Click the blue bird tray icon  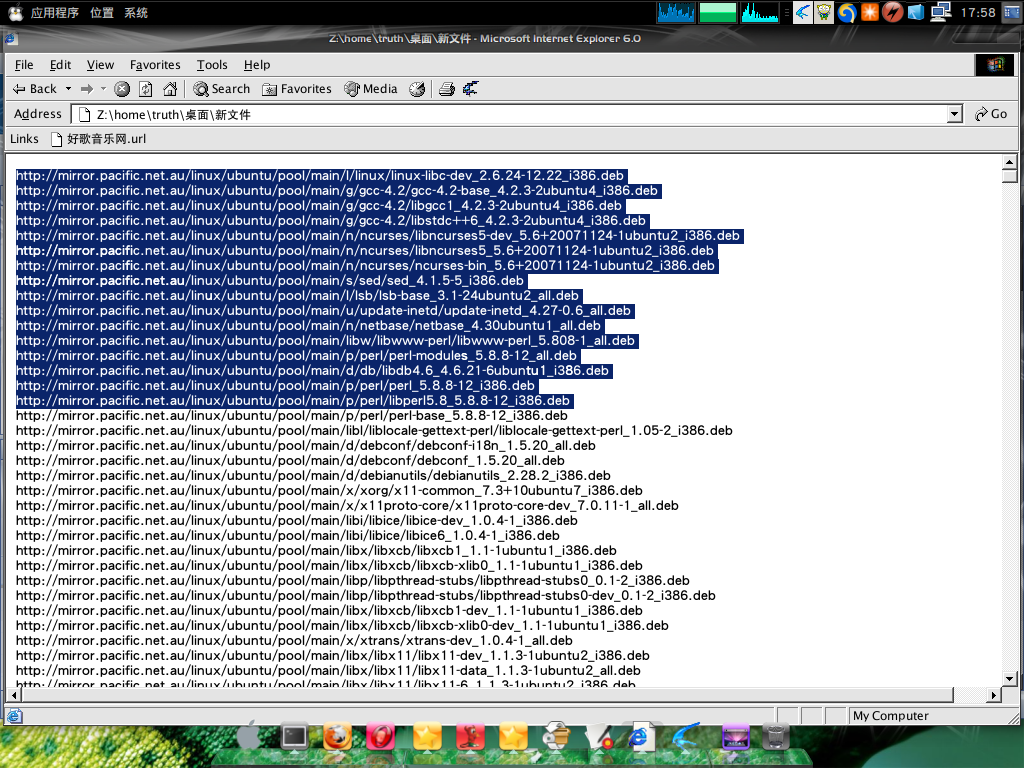[x=803, y=12]
